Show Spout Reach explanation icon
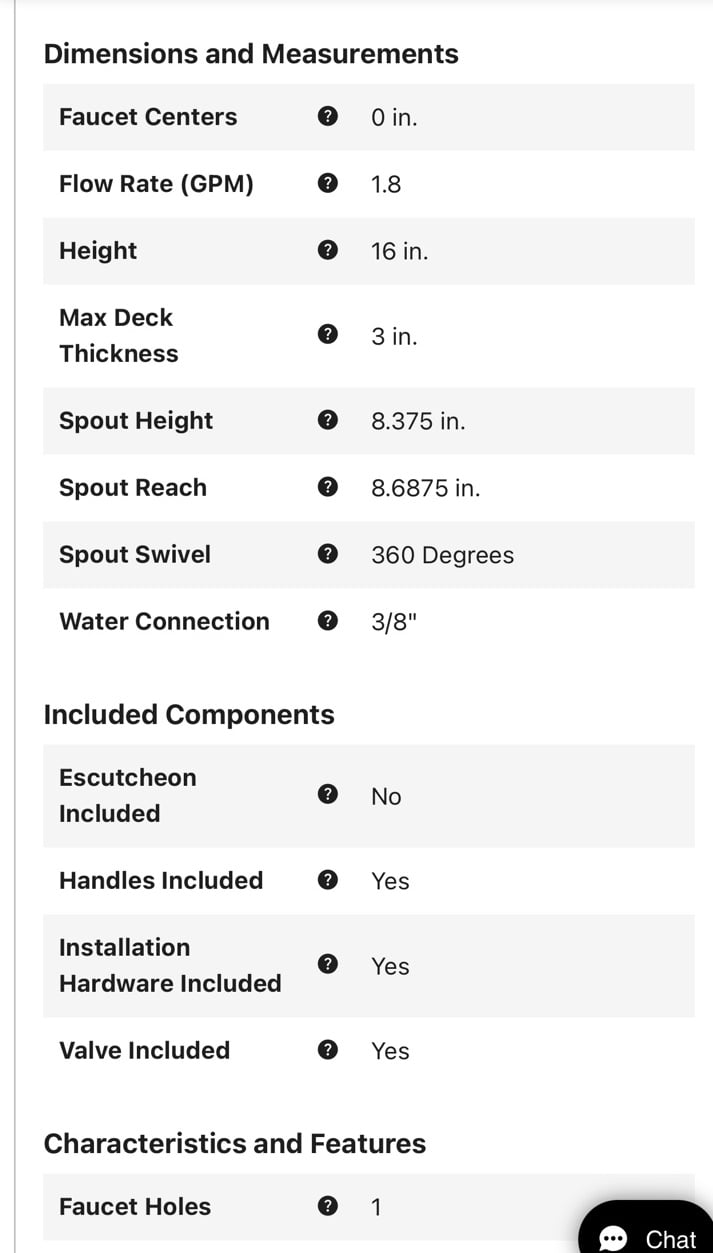The image size is (713, 1253). coord(327,488)
